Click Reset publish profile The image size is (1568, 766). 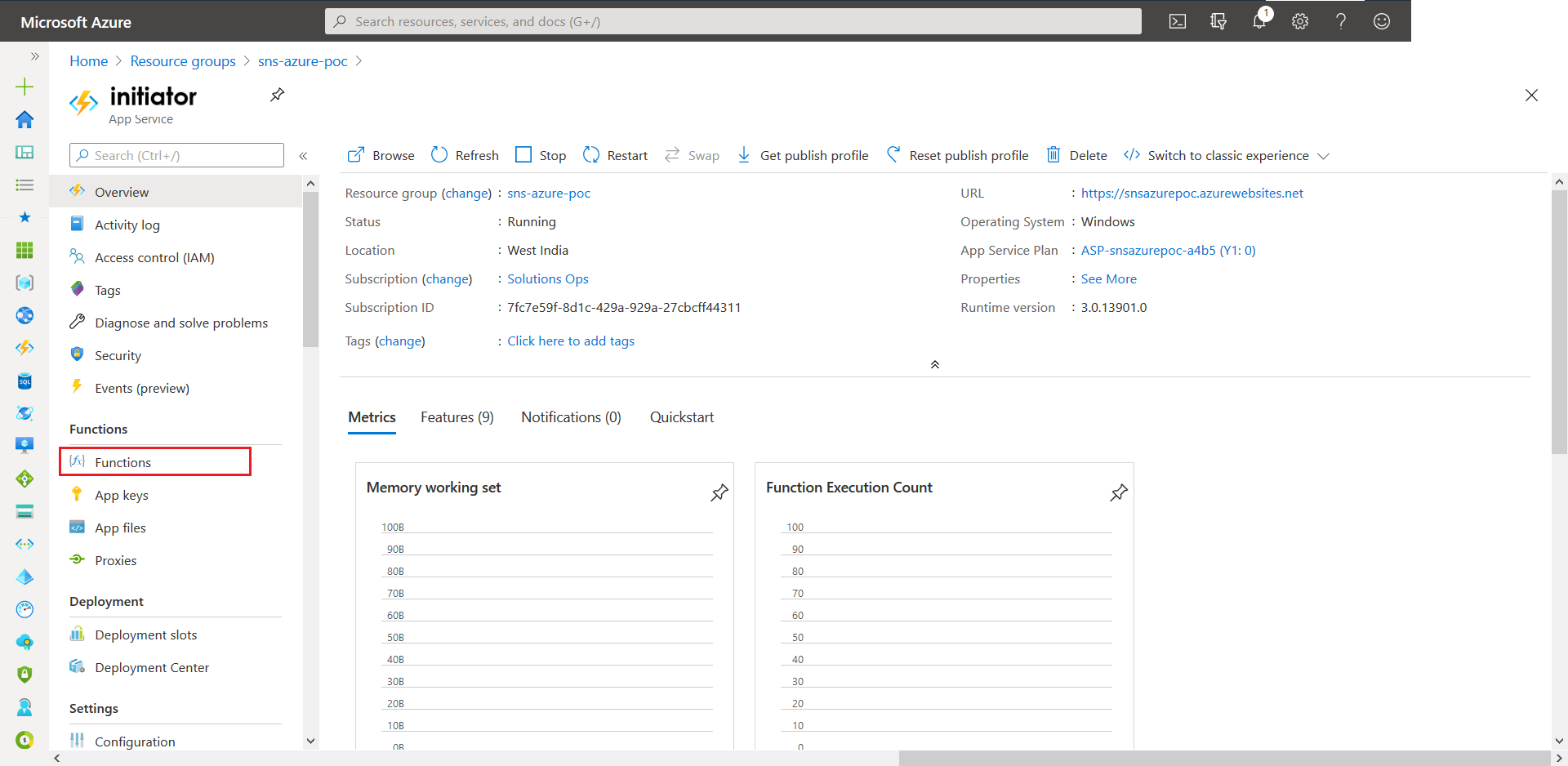pyautogui.click(x=957, y=155)
